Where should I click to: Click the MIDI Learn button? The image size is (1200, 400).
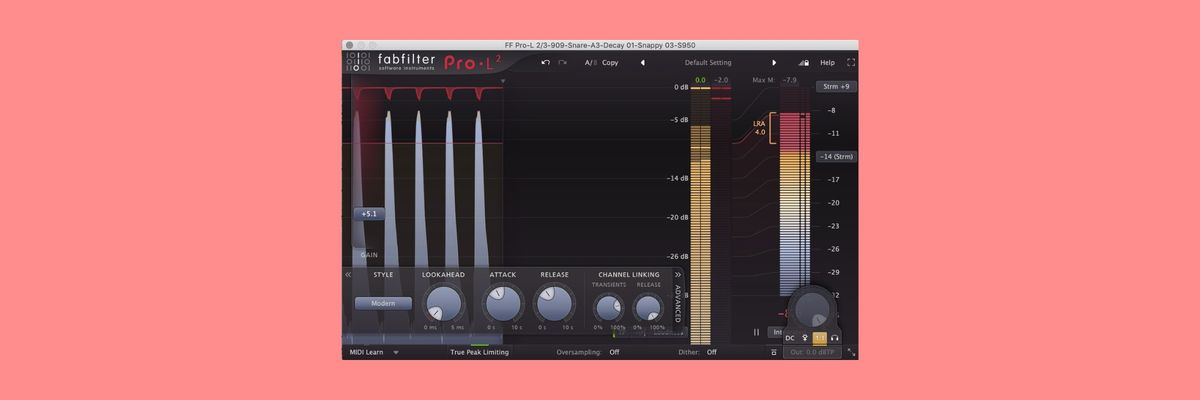[366, 352]
